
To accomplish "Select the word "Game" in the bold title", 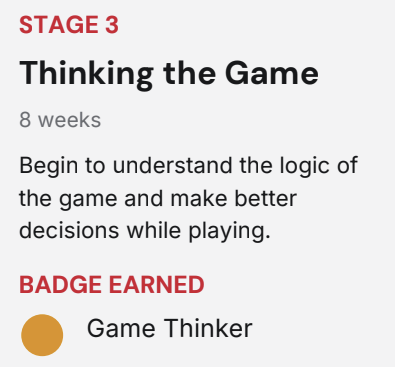I will pos(272,73).
